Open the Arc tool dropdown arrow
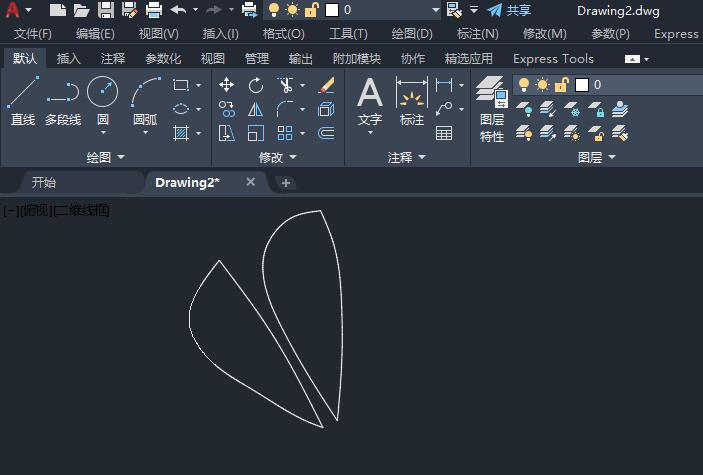Viewport: 703px width, 475px height. [145, 133]
